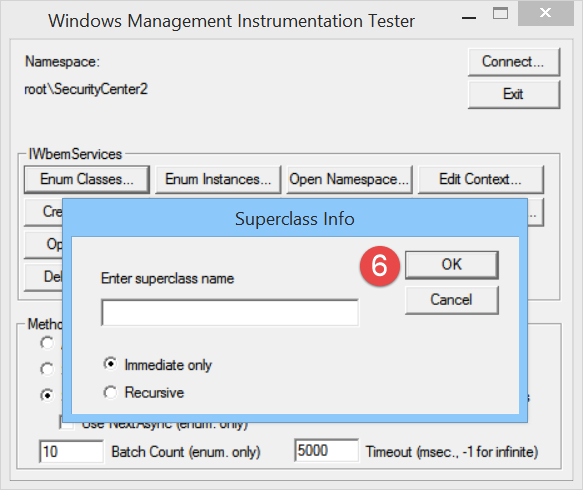The width and height of the screenshot is (583, 490).
Task: Open the Enum Classes... dialog
Action: (87, 180)
